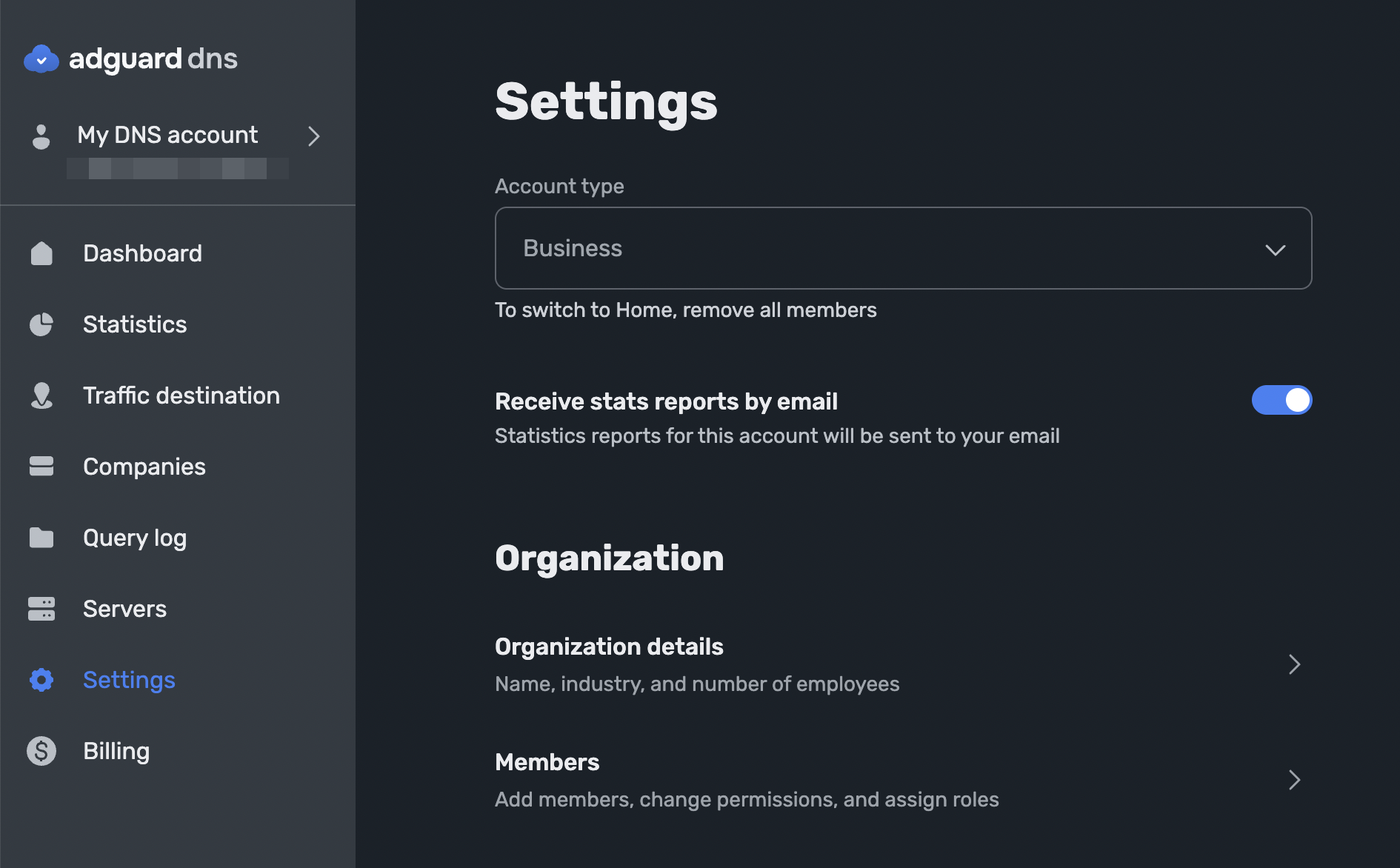Open Billing via the dollar icon
The width and height of the screenshot is (1400, 868).
pyautogui.click(x=41, y=750)
